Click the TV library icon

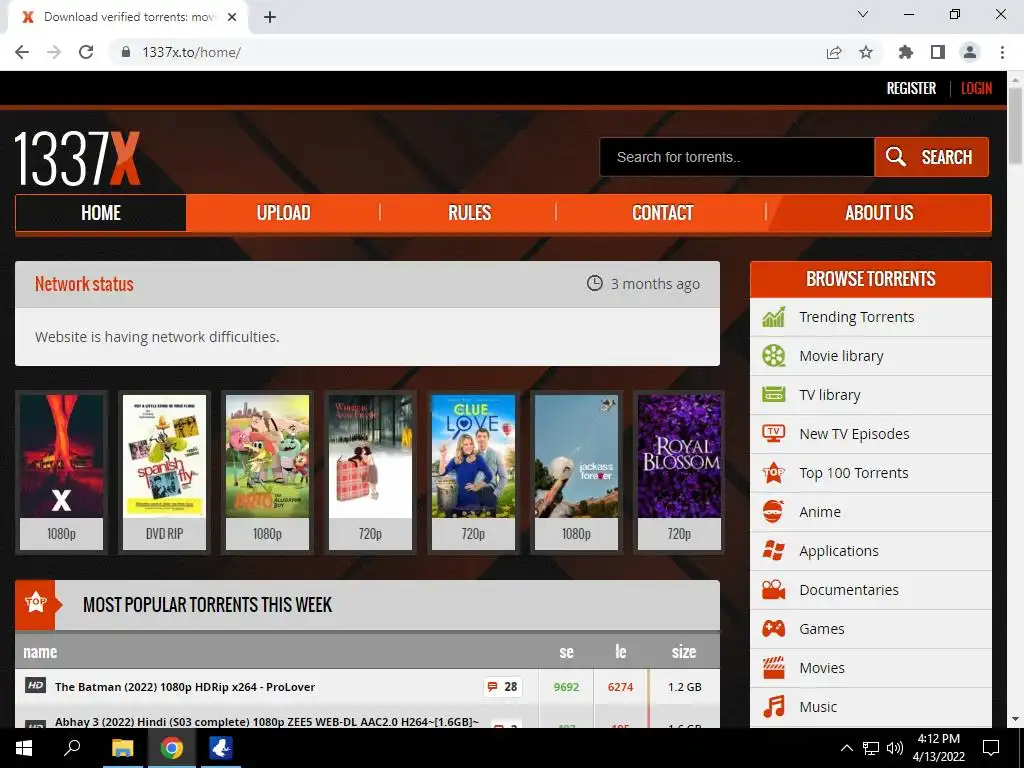point(773,395)
